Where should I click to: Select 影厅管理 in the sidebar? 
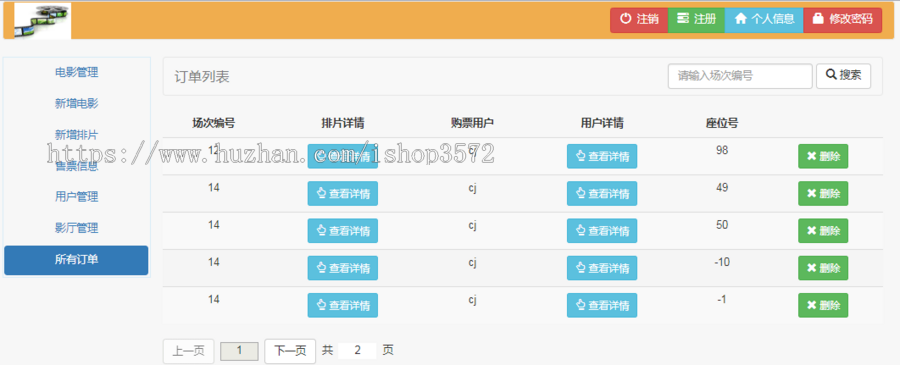(x=76, y=228)
